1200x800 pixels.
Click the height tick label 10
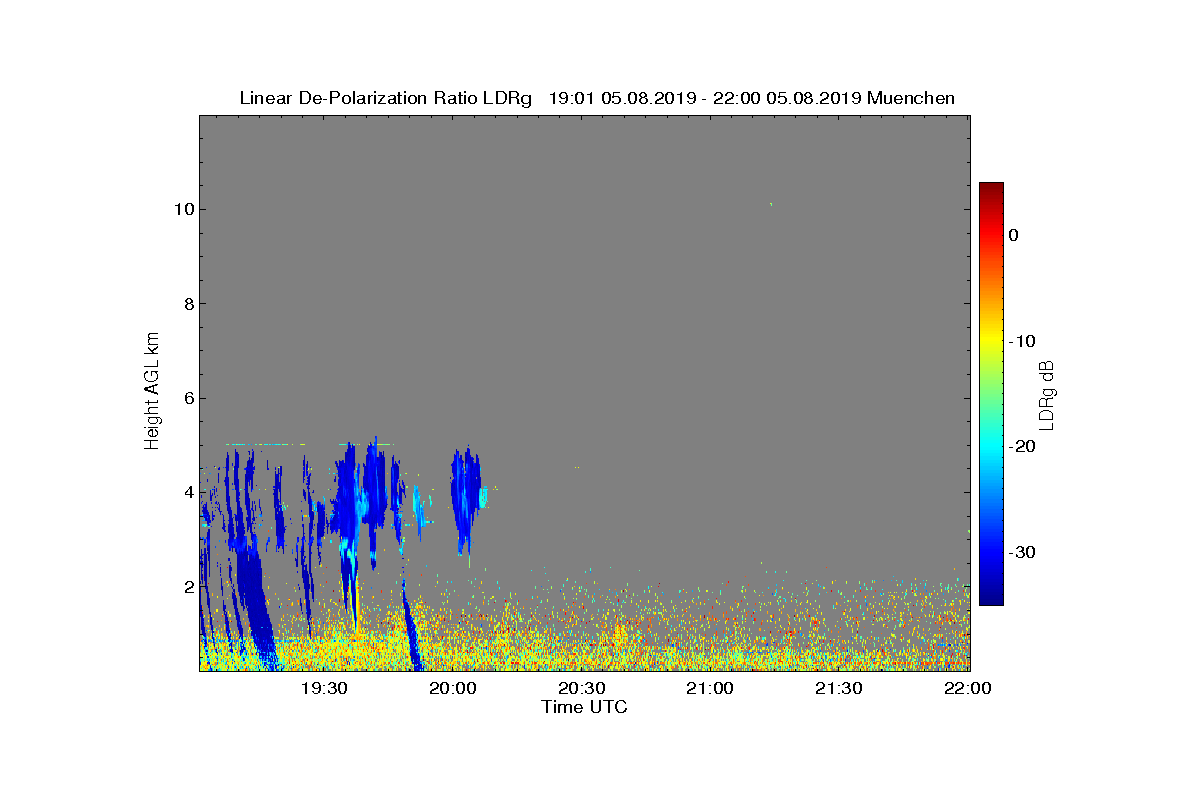182,210
